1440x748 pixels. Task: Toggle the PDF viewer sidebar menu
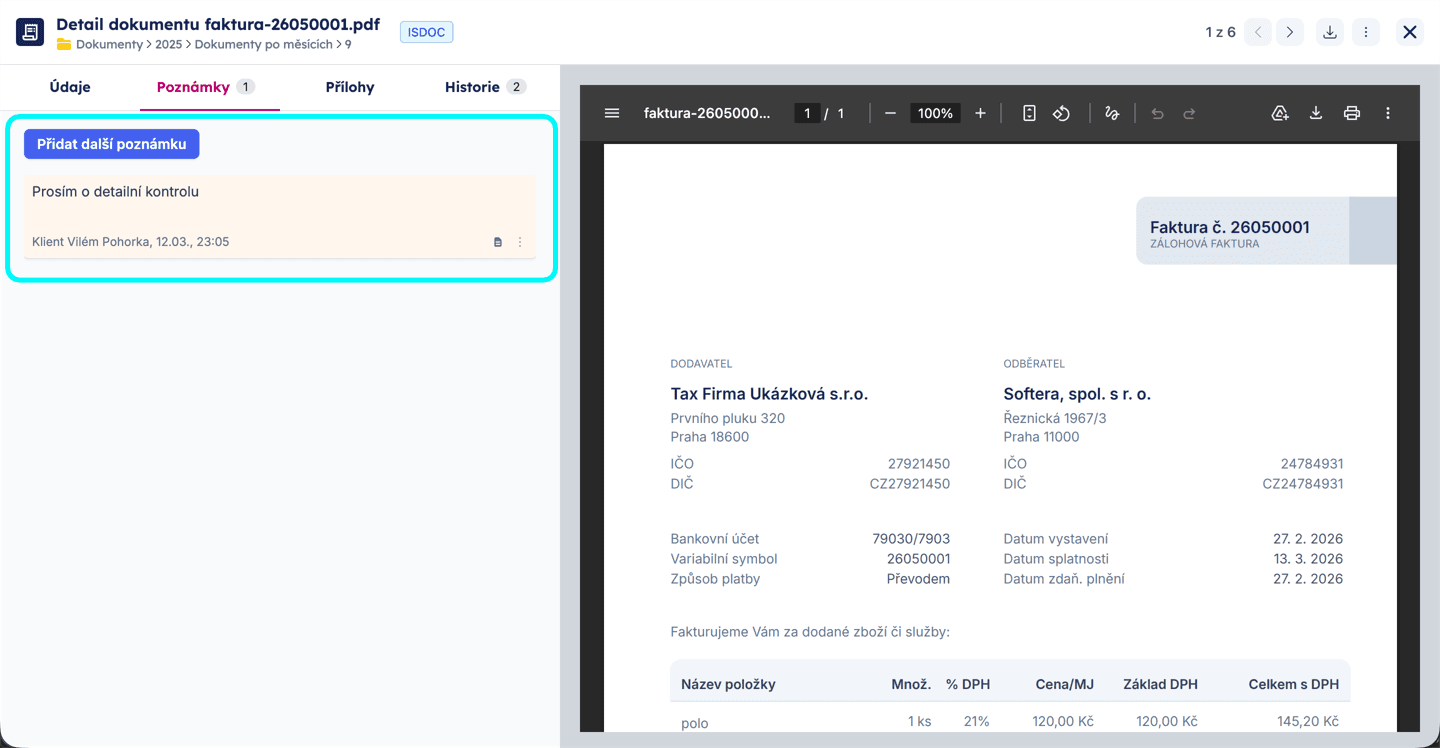pos(612,113)
